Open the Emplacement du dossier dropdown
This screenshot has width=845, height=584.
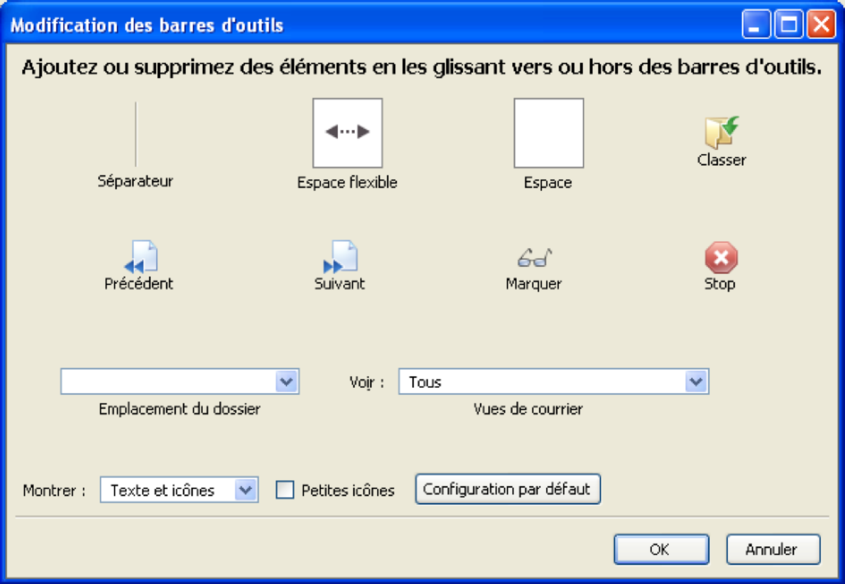tap(285, 381)
